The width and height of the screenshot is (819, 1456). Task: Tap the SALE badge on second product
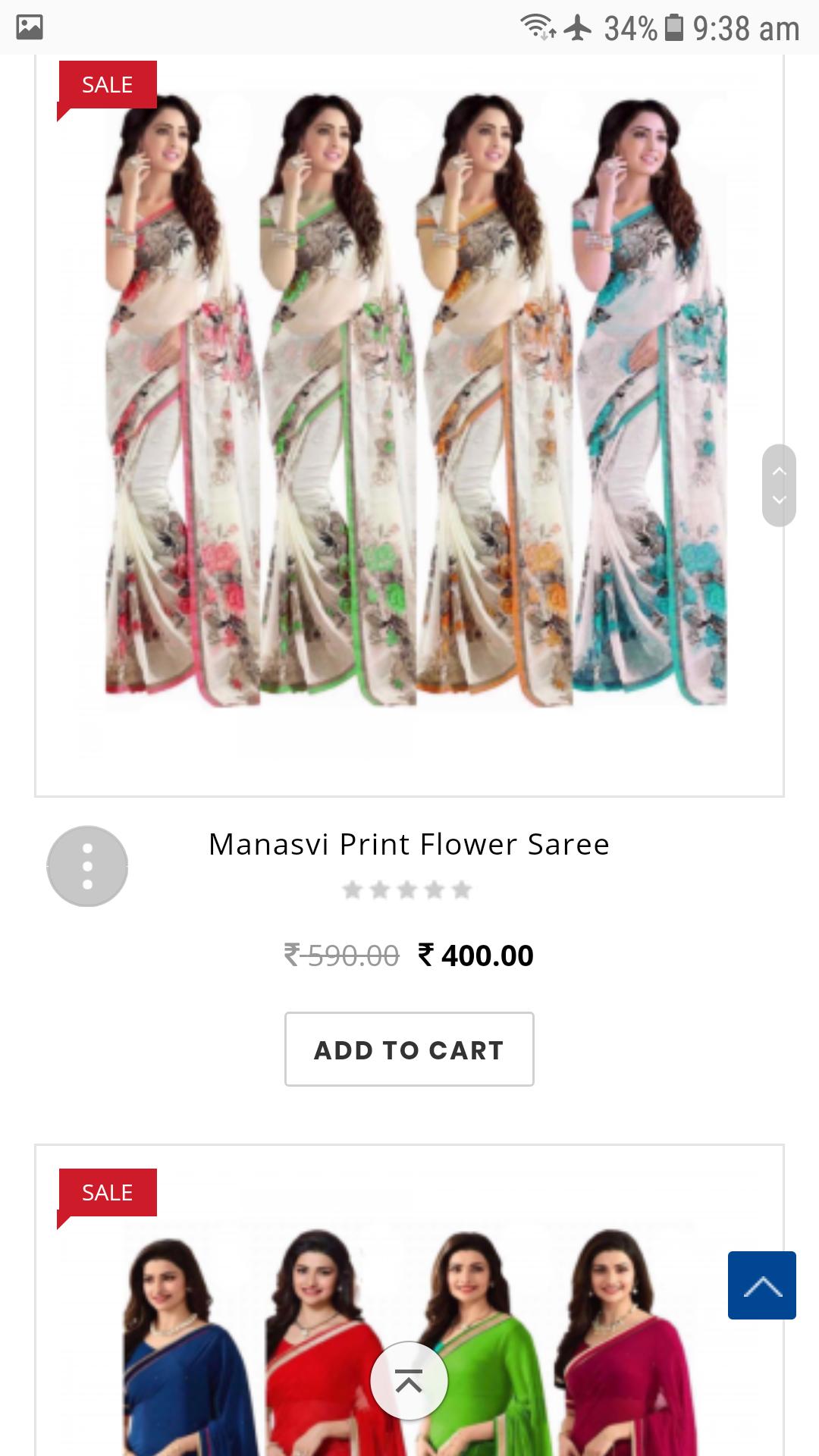[x=107, y=1193]
